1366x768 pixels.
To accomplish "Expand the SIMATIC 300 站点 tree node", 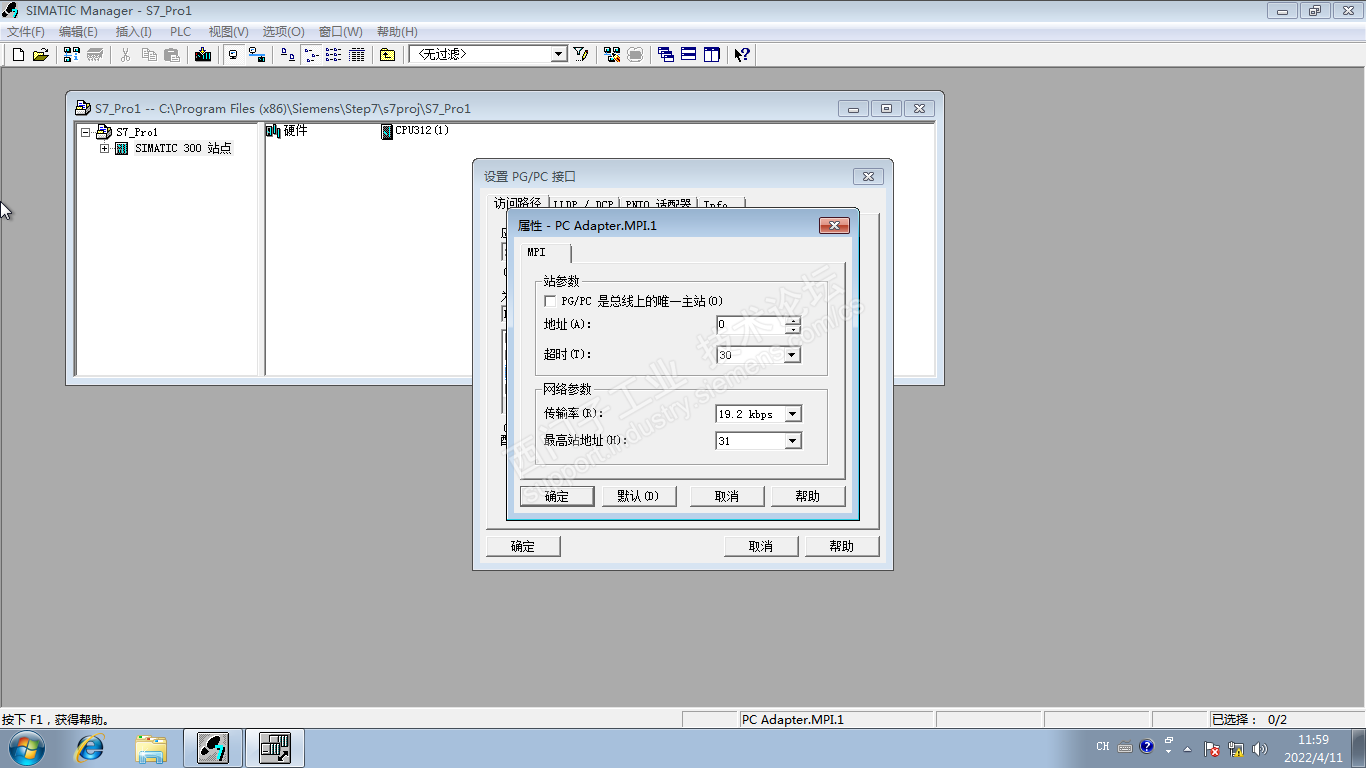I will (x=105, y=149).
